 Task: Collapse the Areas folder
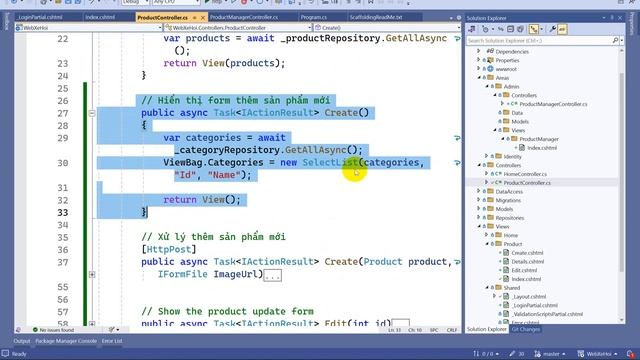(x=479, y=78)
